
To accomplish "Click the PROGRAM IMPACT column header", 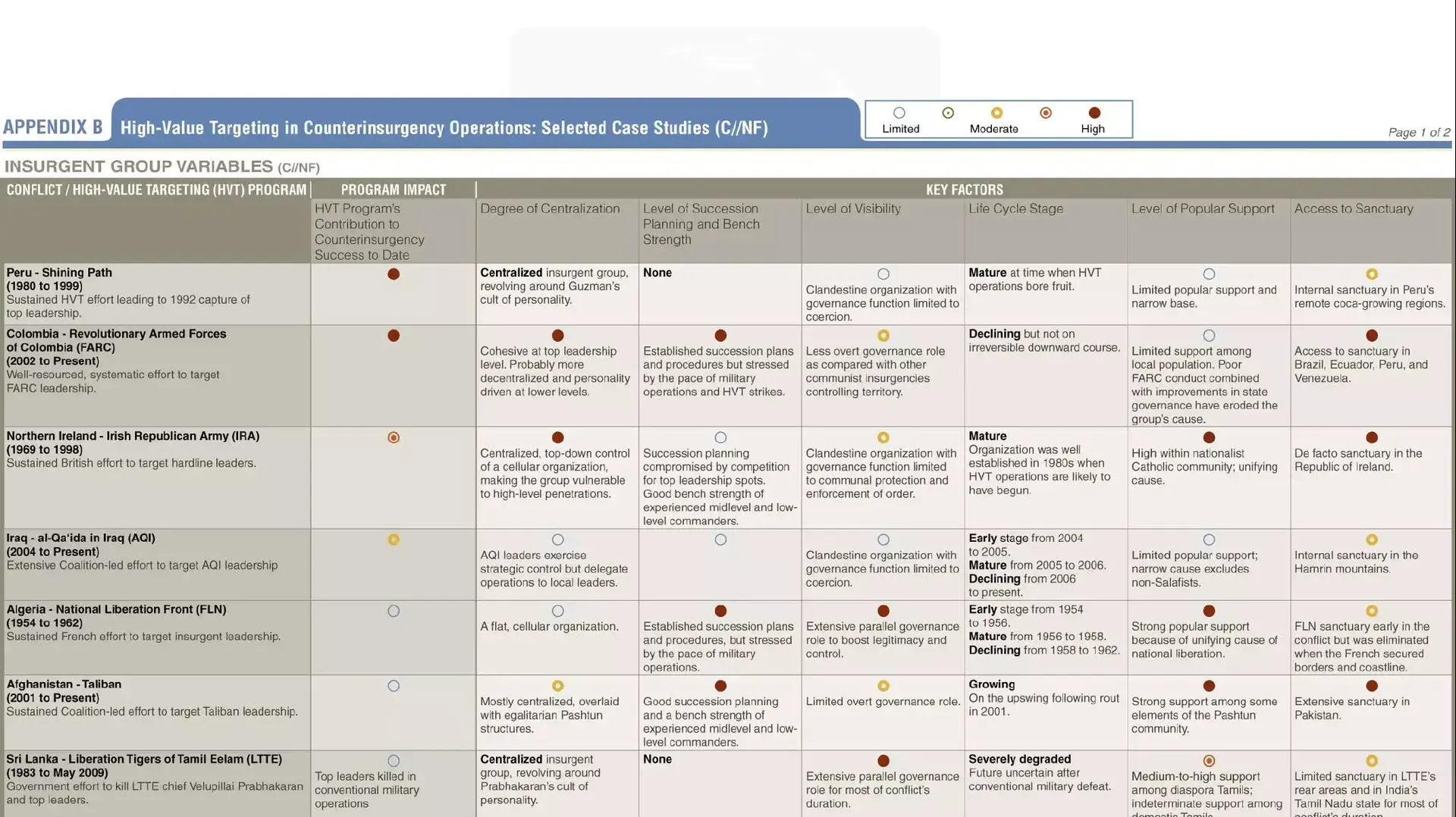I will [394, 189].
